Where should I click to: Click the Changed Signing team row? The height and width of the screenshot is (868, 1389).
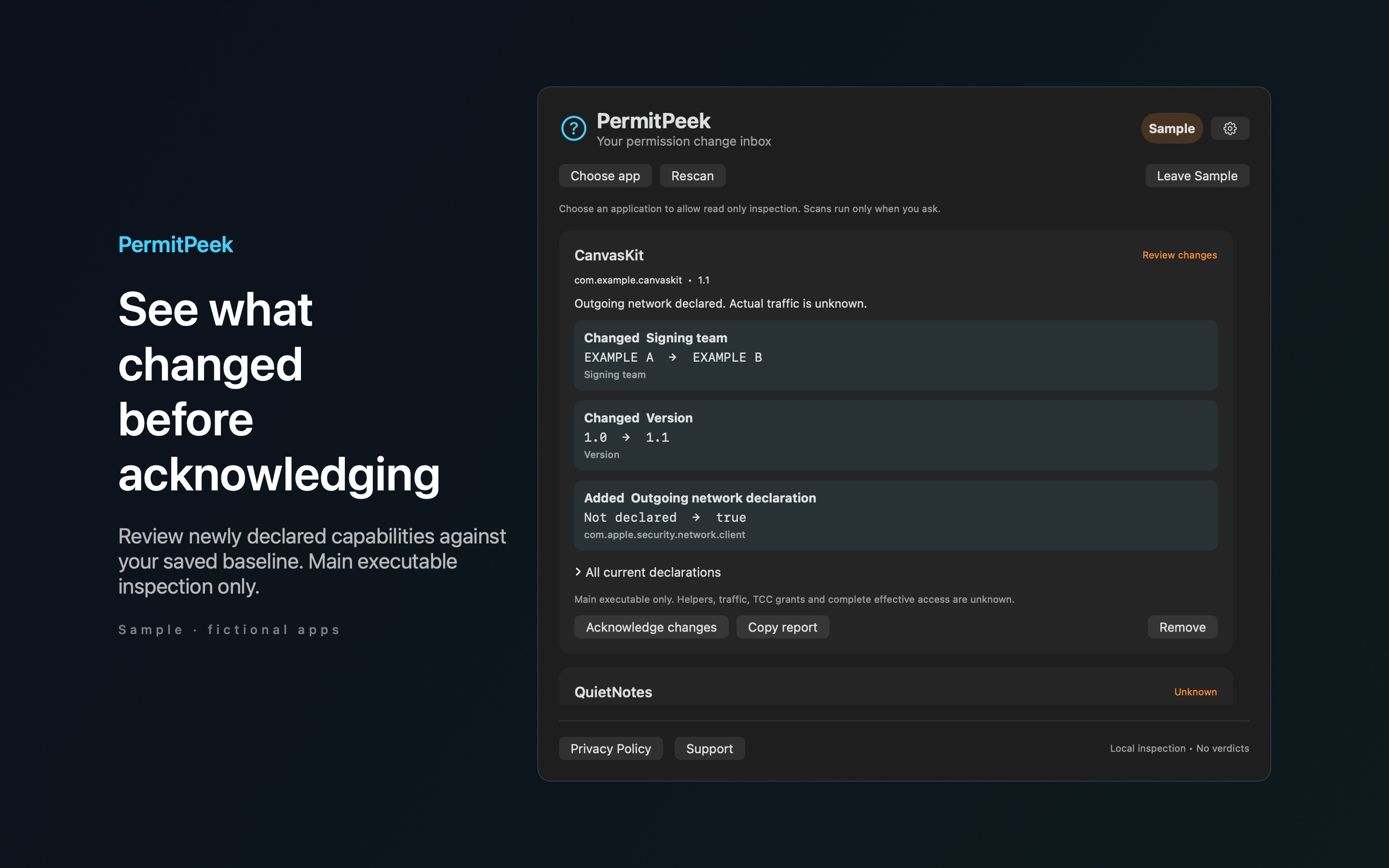pos(896,355)
